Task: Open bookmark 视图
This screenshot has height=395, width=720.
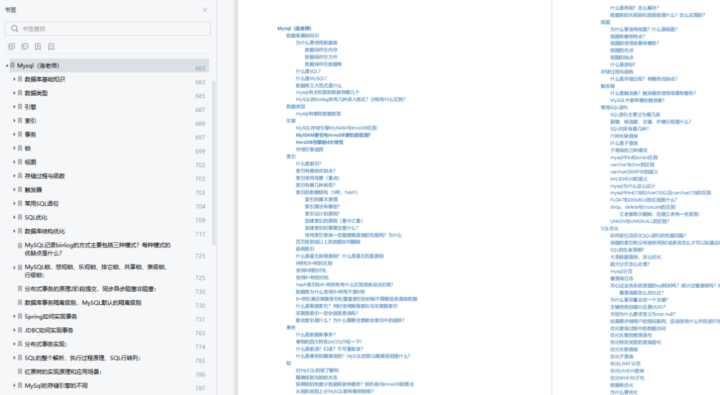Action: pyautogui.click(x=30, y=162)
